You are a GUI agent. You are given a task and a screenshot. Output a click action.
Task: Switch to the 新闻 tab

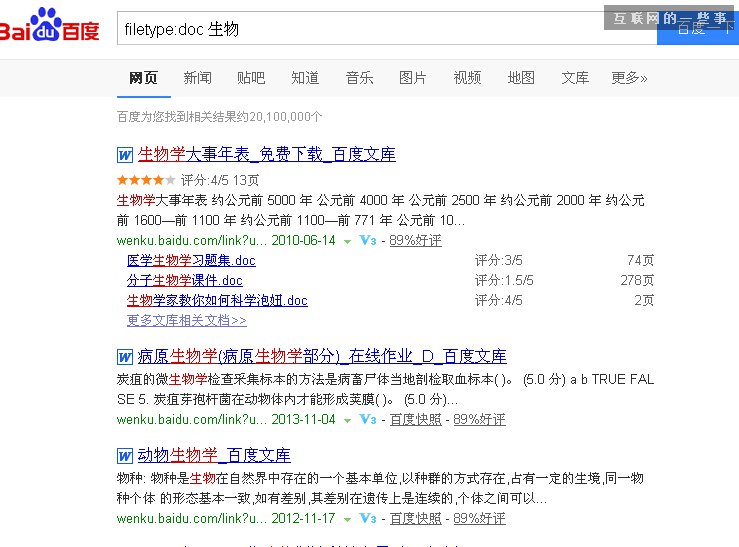[x=197, y=78]
